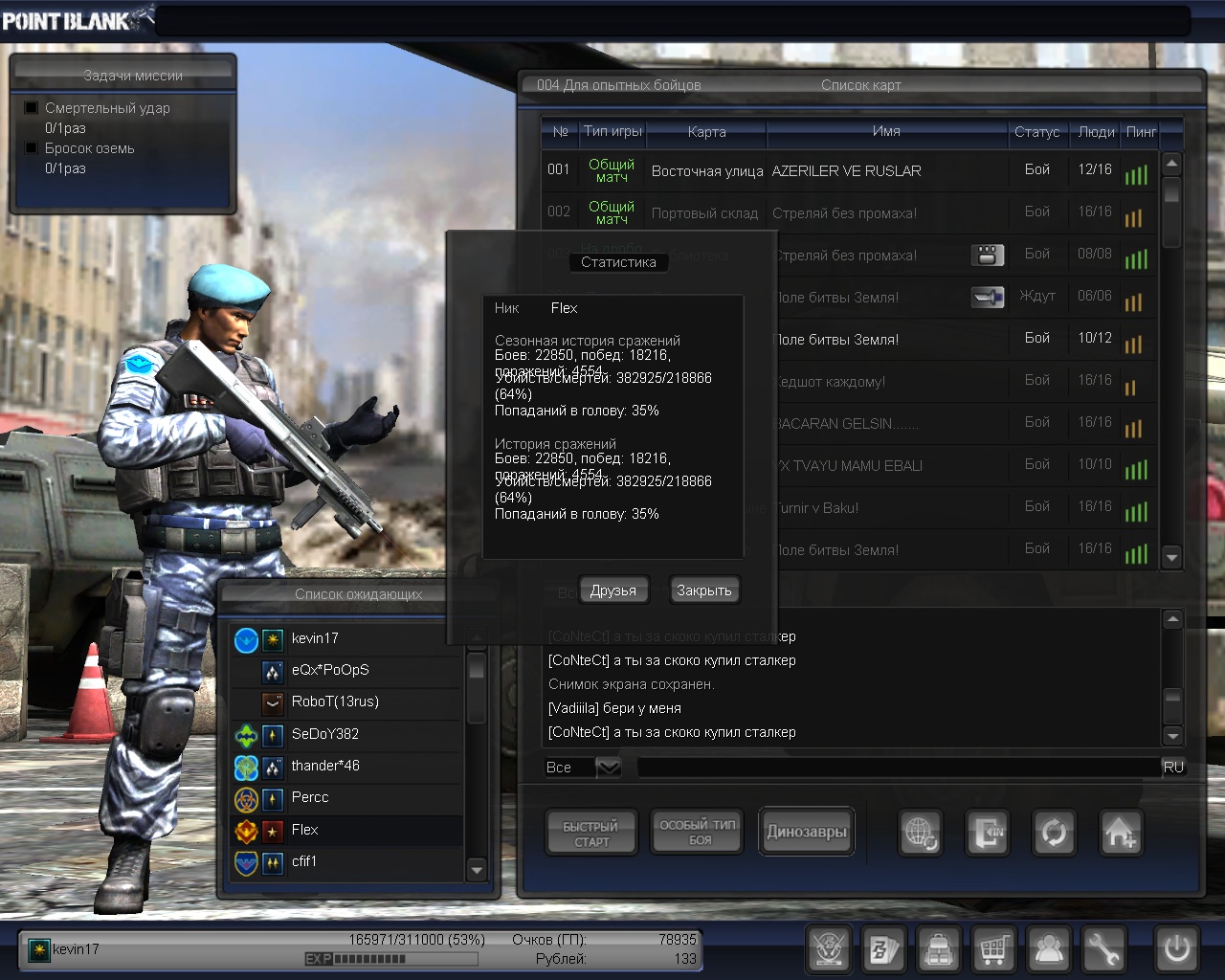Sort rooms by Пинг column header
Screen dimensions: 1225x980
[x=1141, y=132]
